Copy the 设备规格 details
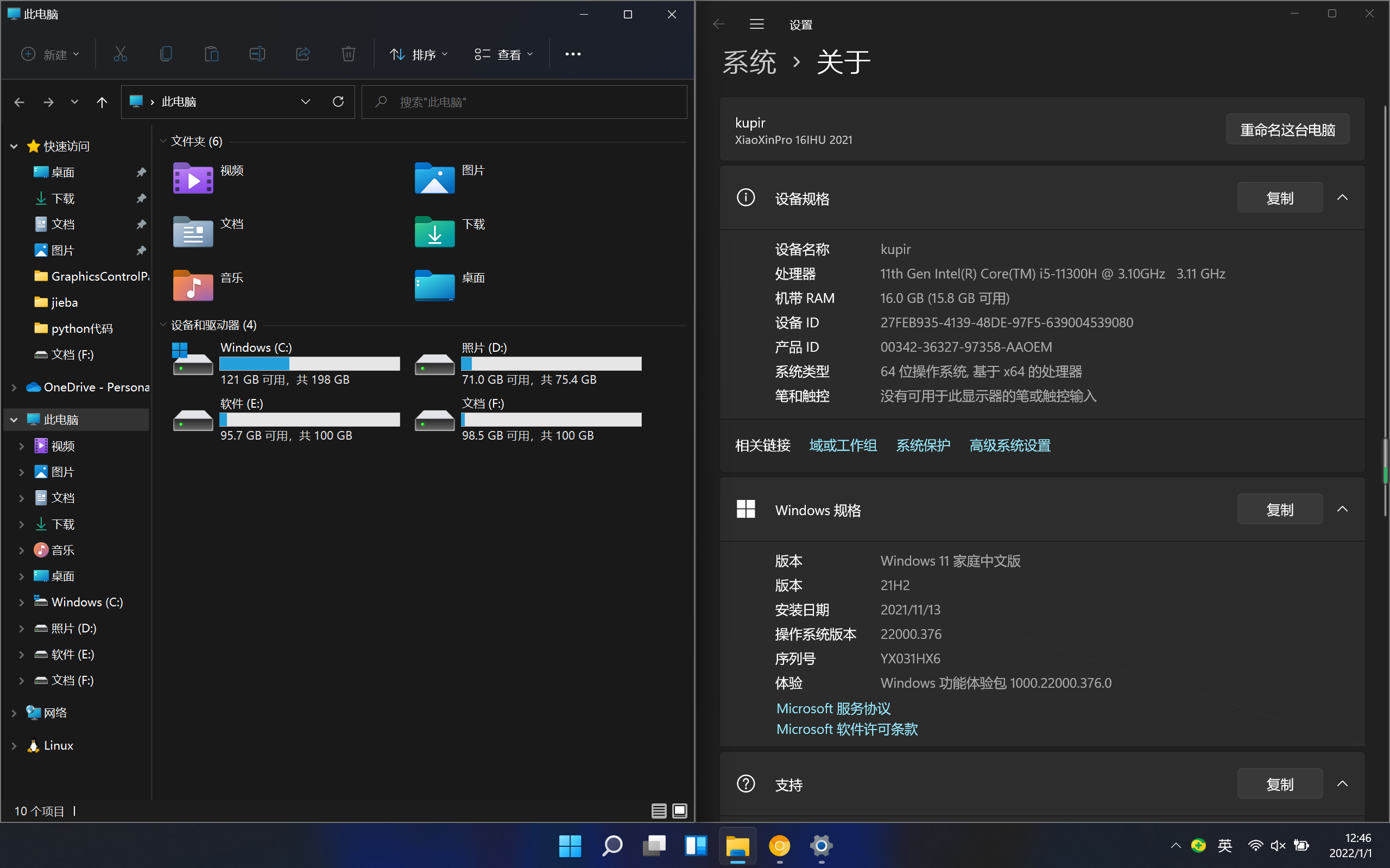Image resolution: width=1390 pixels, height=868 pixels. (1280, 198)
